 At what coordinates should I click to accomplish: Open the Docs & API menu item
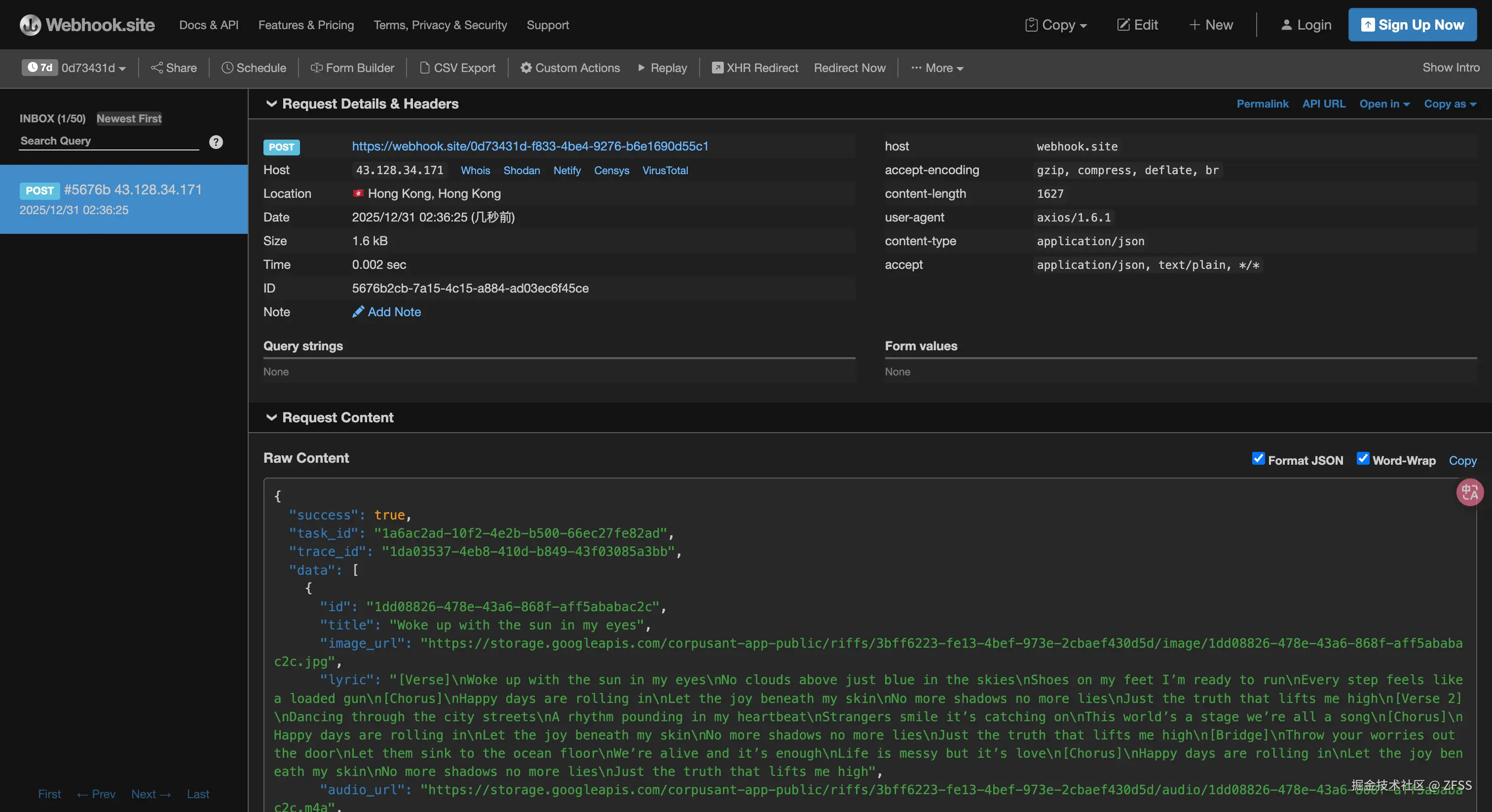[209, 25]
